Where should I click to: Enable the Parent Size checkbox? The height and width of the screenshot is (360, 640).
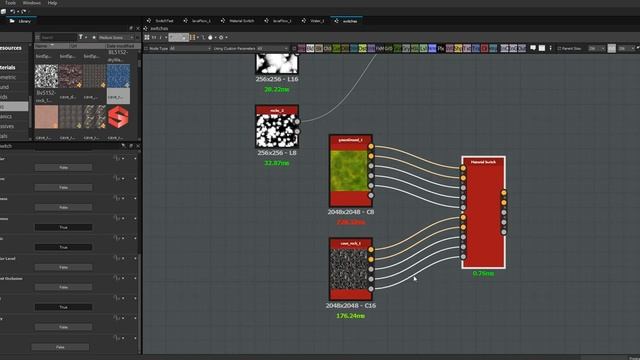click(559, 49)
